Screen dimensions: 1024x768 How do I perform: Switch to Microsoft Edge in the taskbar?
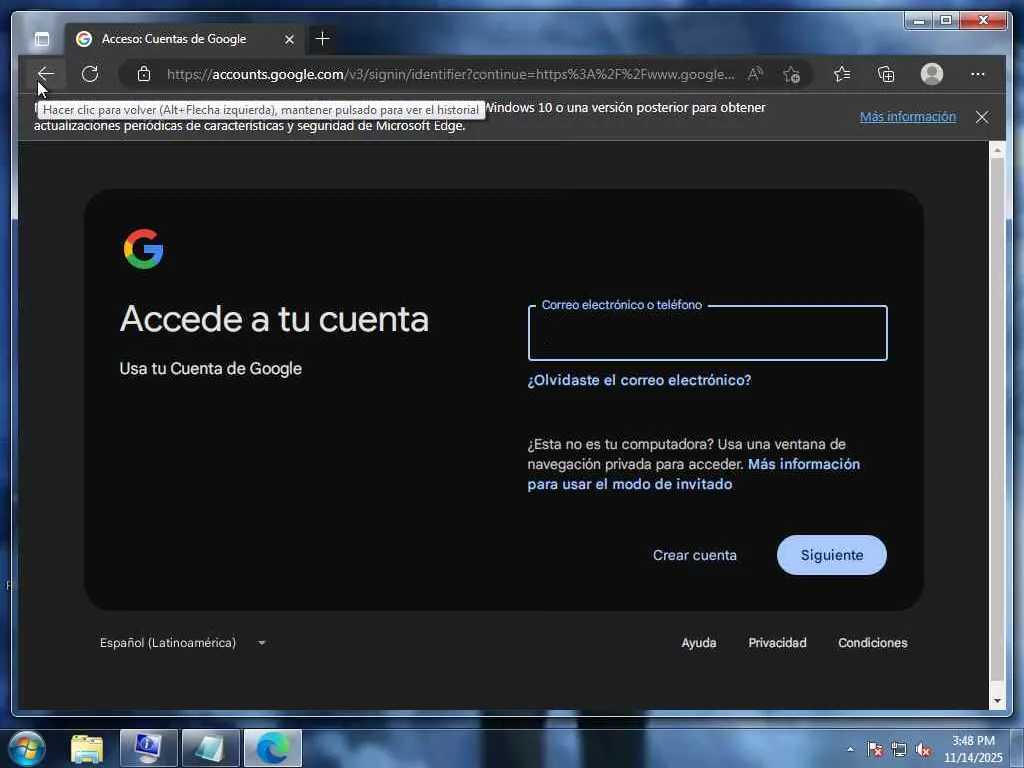click(273, 748)
